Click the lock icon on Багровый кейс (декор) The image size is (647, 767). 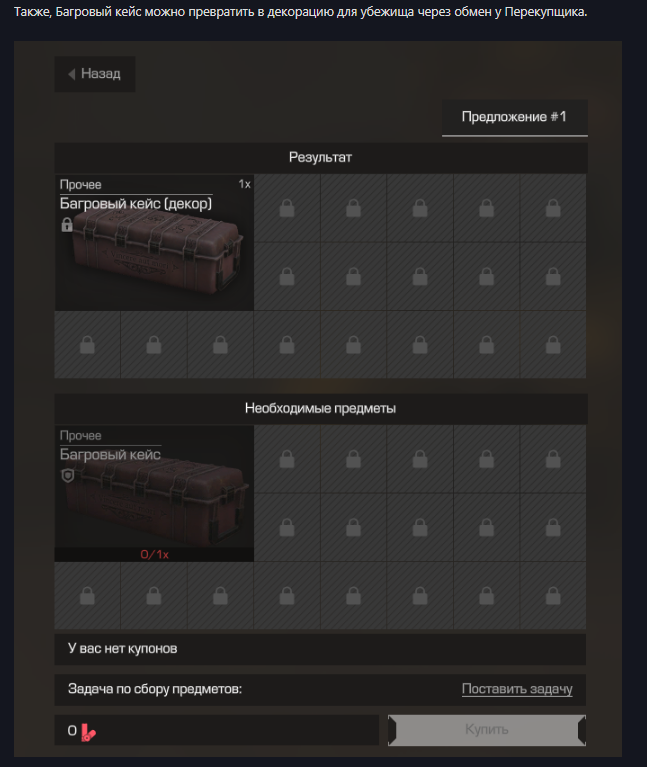coord(67,225)
